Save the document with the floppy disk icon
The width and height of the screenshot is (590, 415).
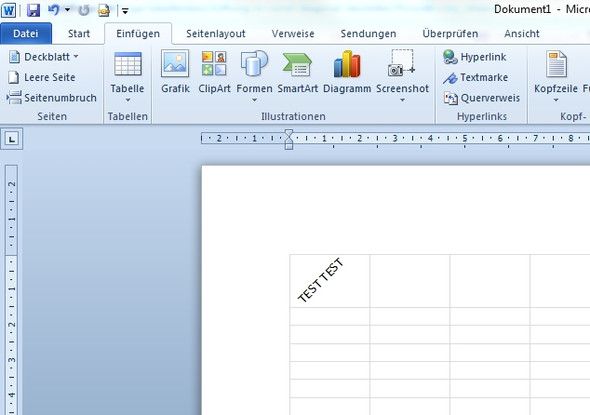(33, 10)
